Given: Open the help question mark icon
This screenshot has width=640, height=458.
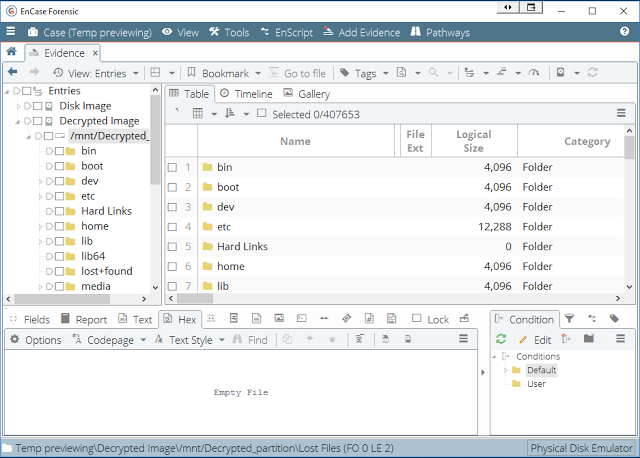Looking at the screenshot, I should point(624,31).
